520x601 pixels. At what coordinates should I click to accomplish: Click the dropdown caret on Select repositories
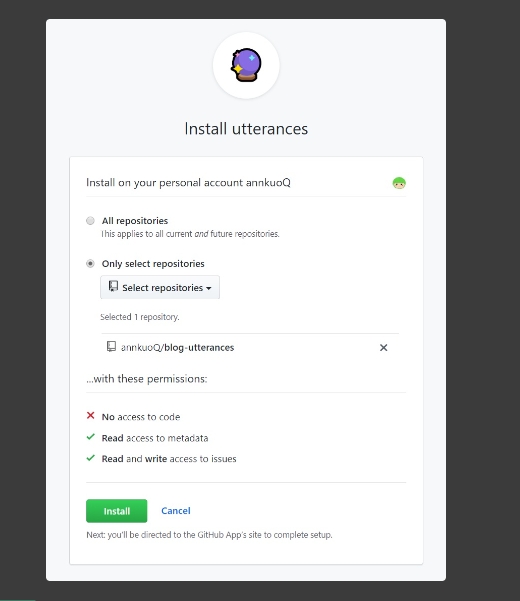(x=208, y=288)
